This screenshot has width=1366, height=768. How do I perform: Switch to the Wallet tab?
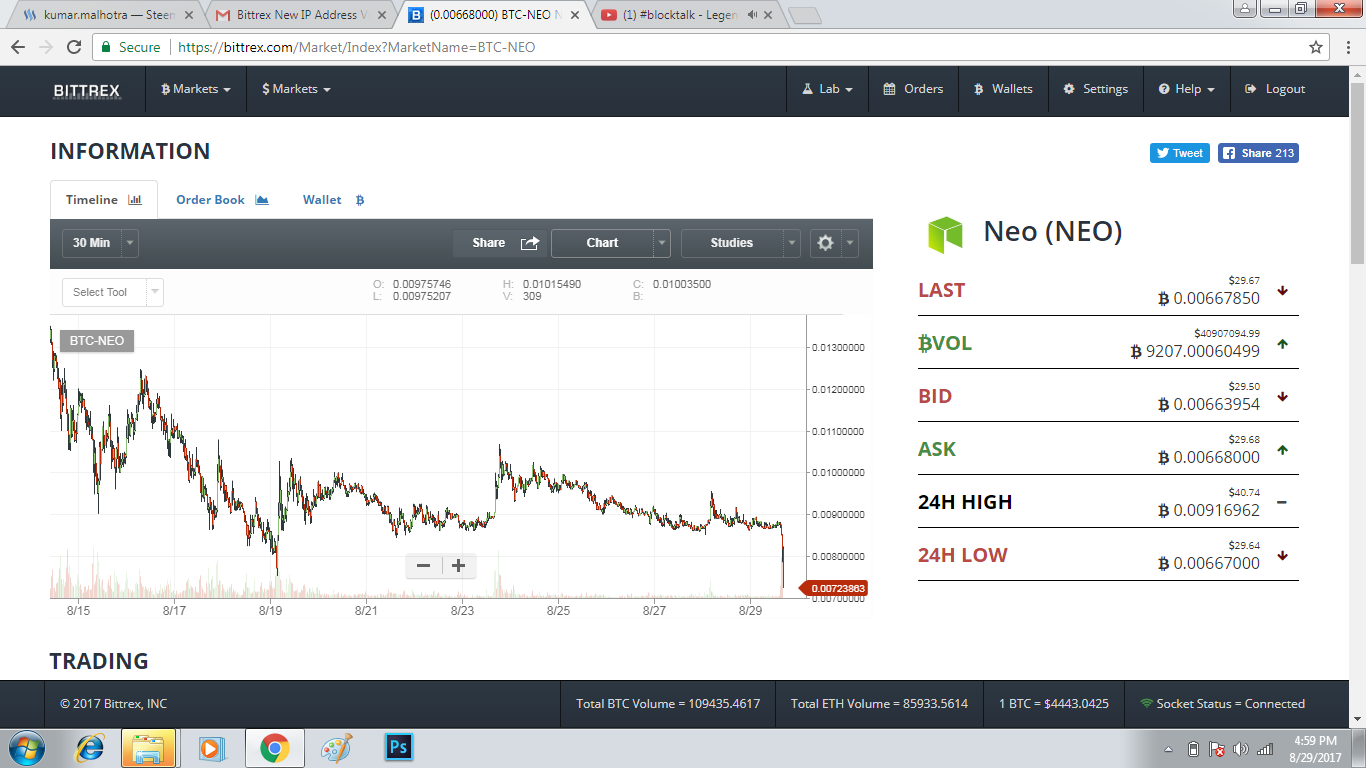[333, 200]
